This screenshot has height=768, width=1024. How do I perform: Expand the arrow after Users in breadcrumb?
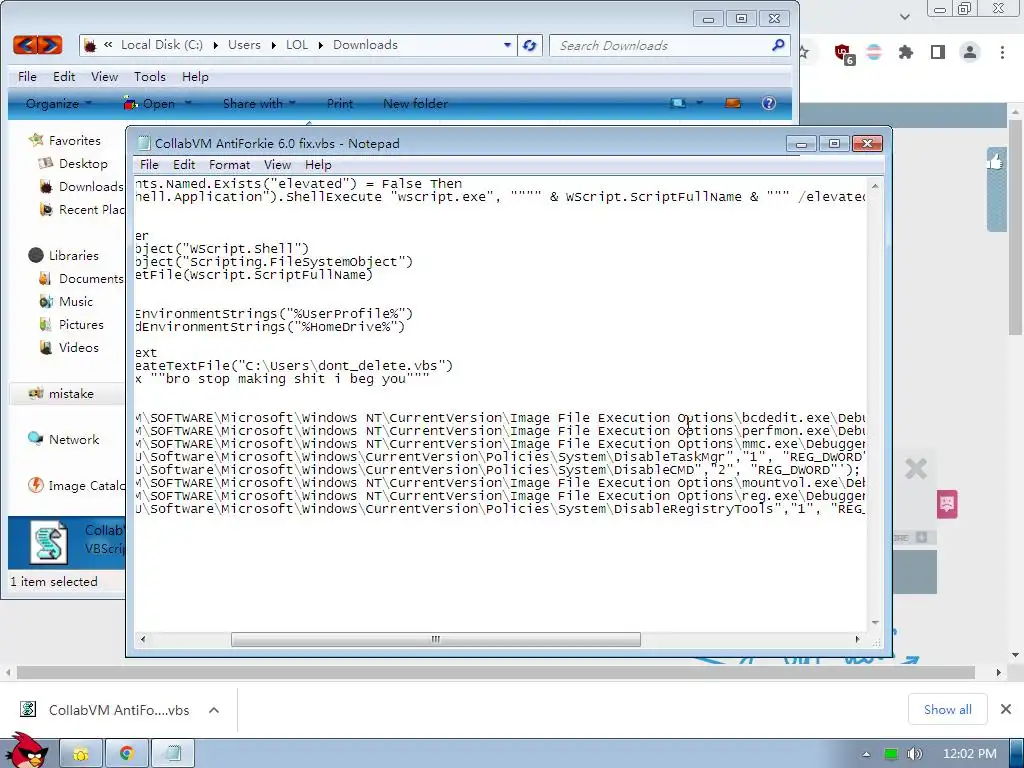click(x=272, y=45)
